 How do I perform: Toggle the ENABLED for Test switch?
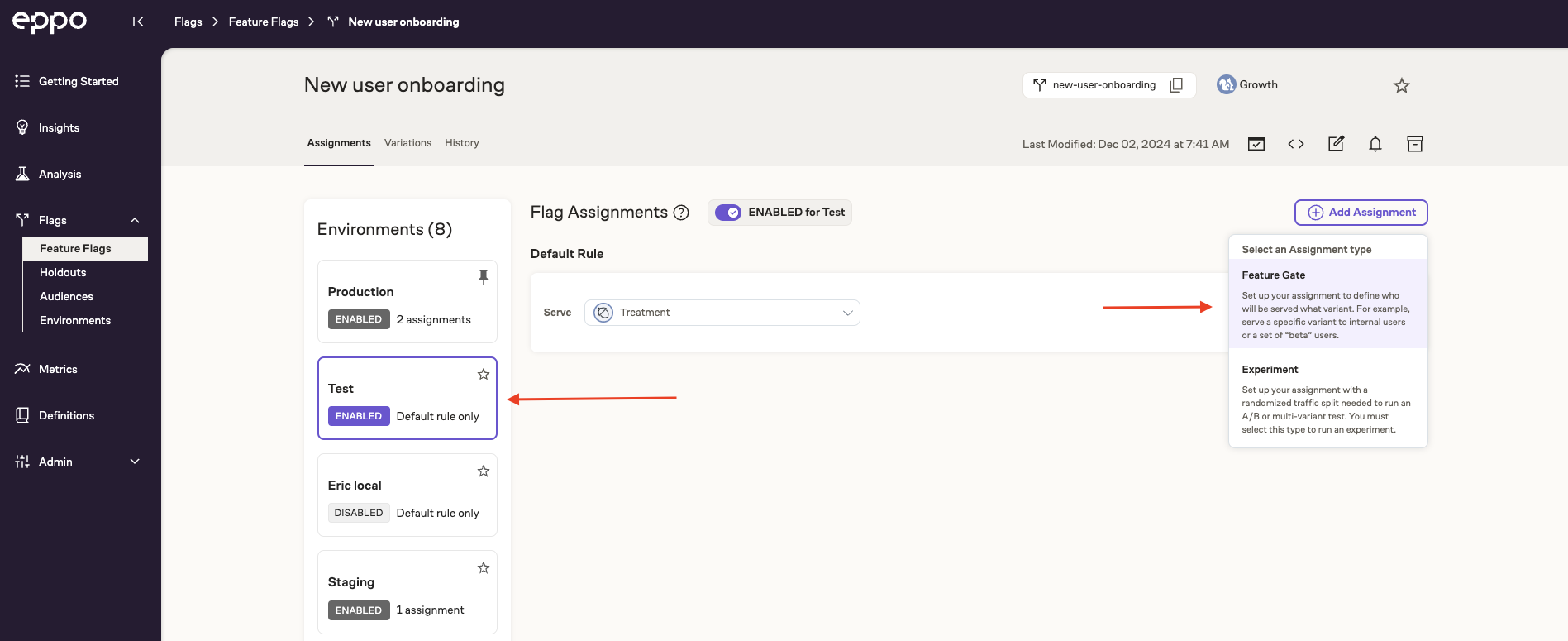coord(728,213)
